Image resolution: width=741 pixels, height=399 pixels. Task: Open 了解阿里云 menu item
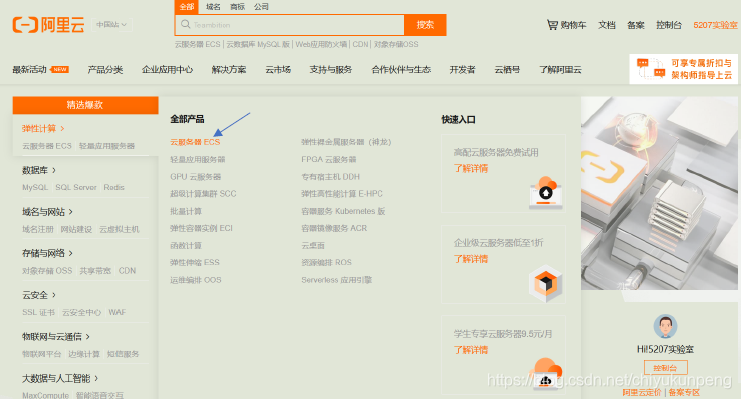pos(560,69)
